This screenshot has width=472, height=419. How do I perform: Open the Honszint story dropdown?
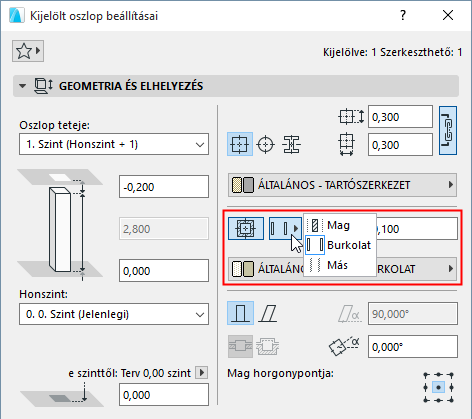pos(114,314)
